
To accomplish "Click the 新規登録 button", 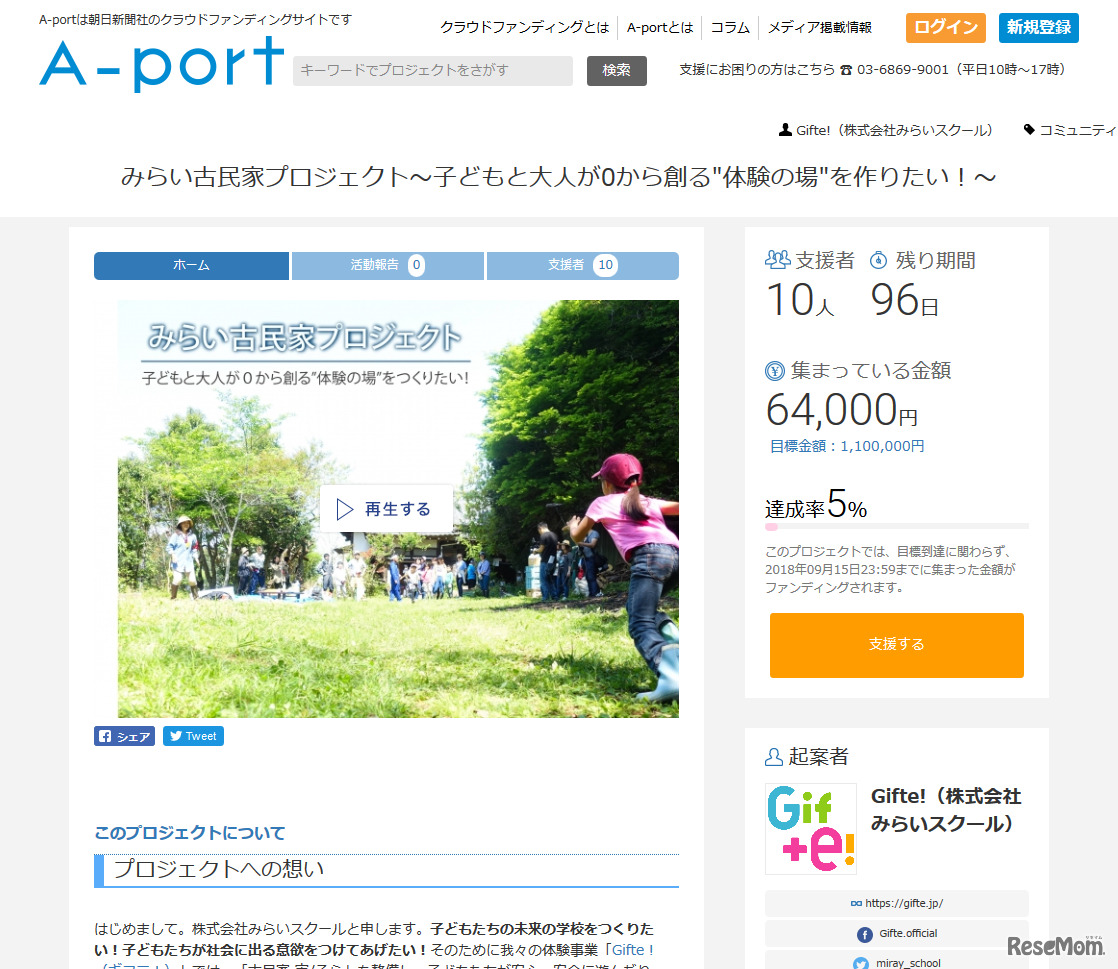I will 1038,28.
